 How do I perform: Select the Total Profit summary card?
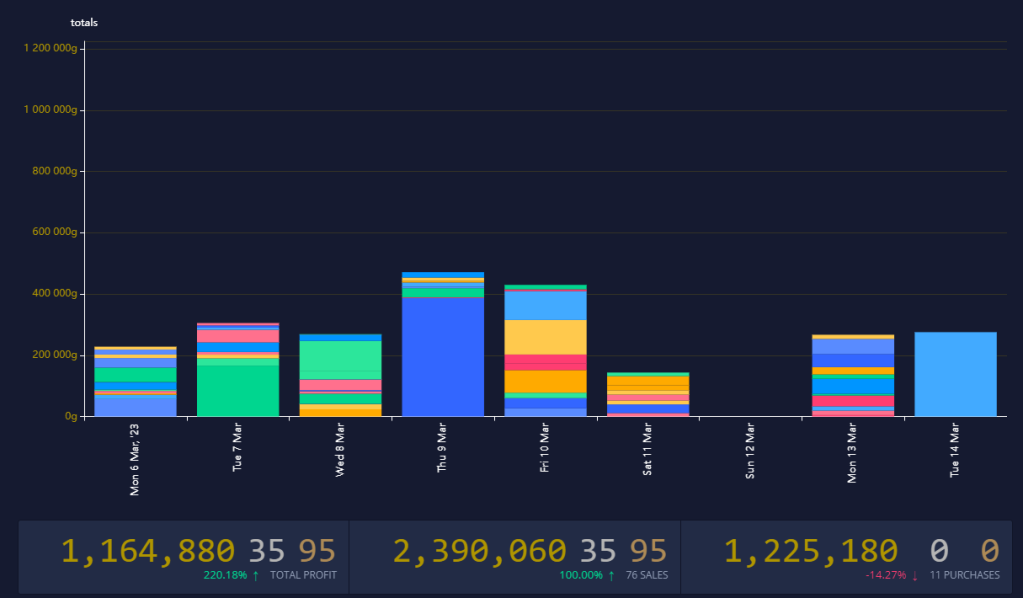pyautogui.click(x=183, y=557)
